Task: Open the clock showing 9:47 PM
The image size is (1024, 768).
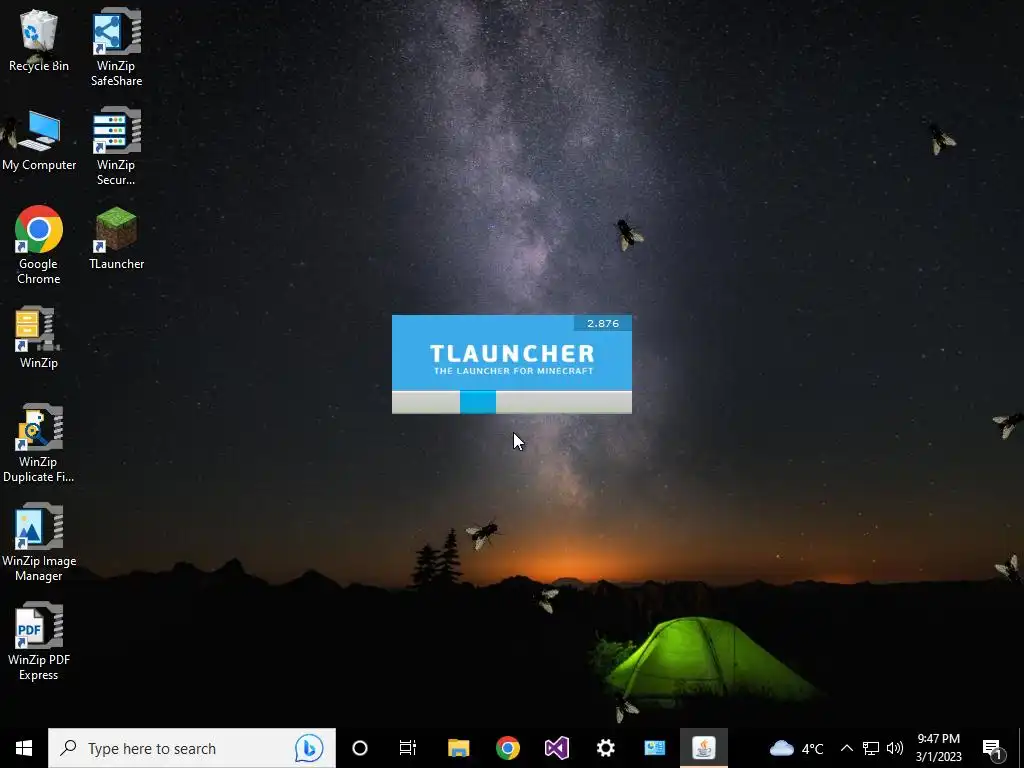Action: (x=938, y=748)
